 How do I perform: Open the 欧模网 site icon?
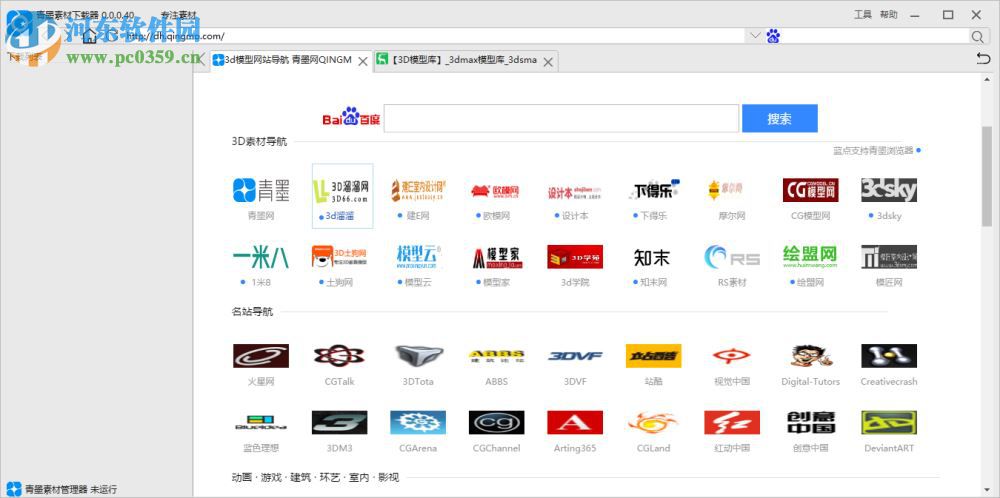click(x=496, y=190)
